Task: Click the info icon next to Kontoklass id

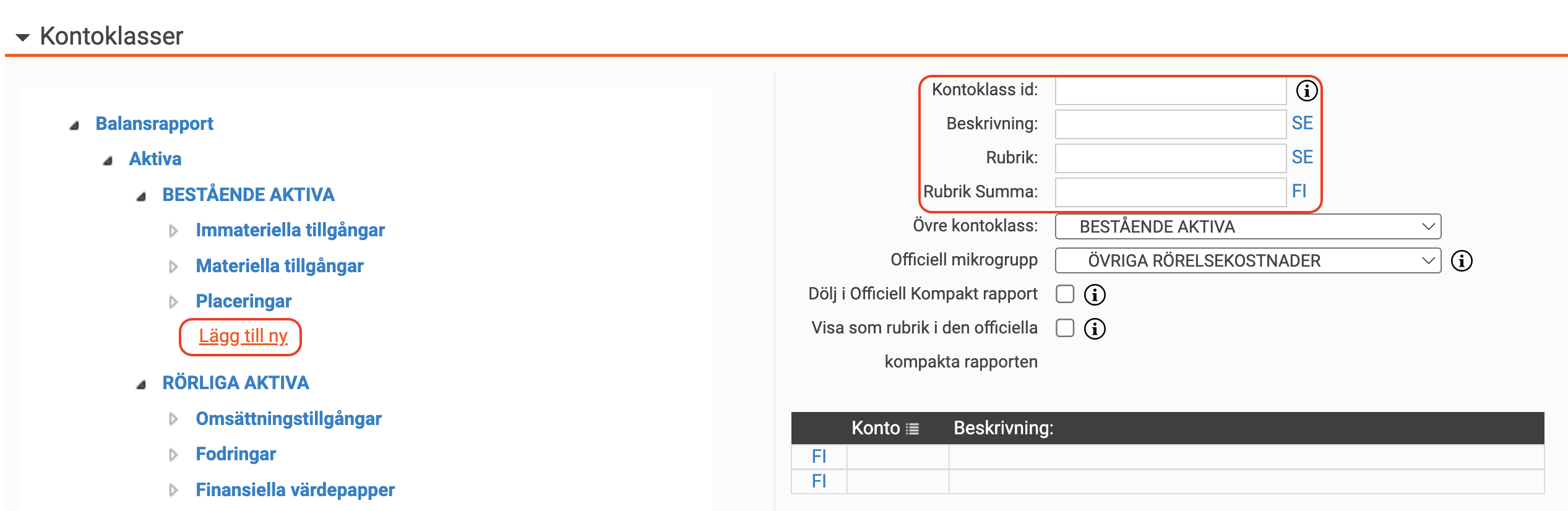Action: 1306,91
